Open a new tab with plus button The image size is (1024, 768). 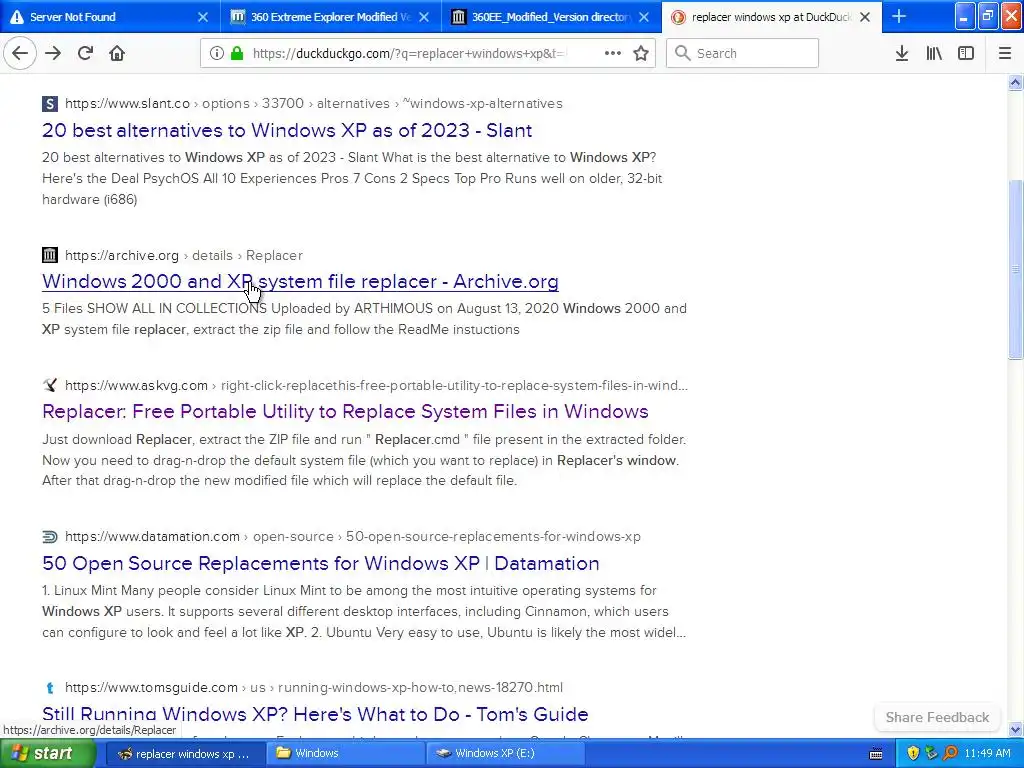pos(899,16)
